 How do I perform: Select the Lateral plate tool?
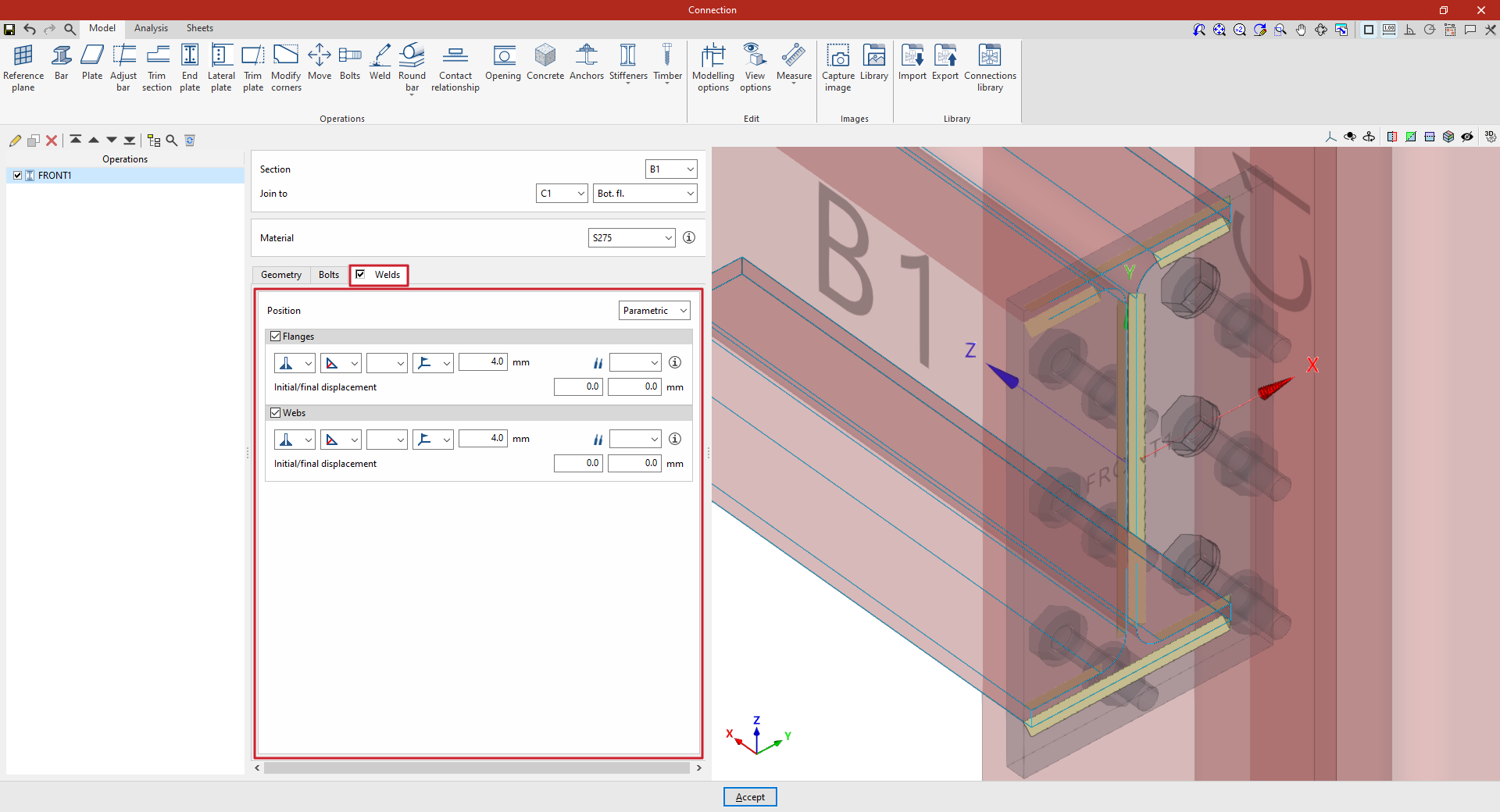point(221,68)
